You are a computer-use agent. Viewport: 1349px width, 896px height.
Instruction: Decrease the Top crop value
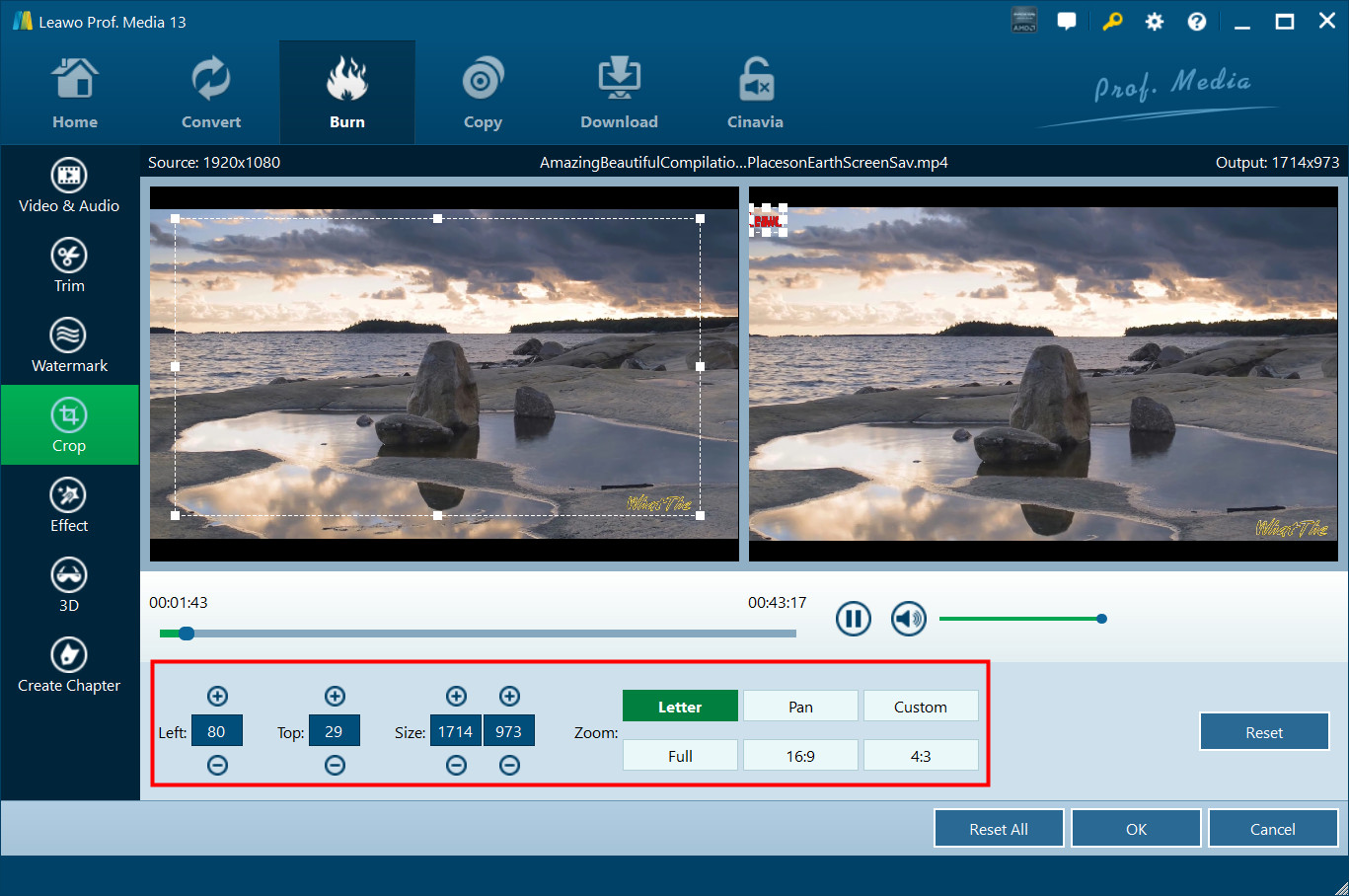point(335,766)
